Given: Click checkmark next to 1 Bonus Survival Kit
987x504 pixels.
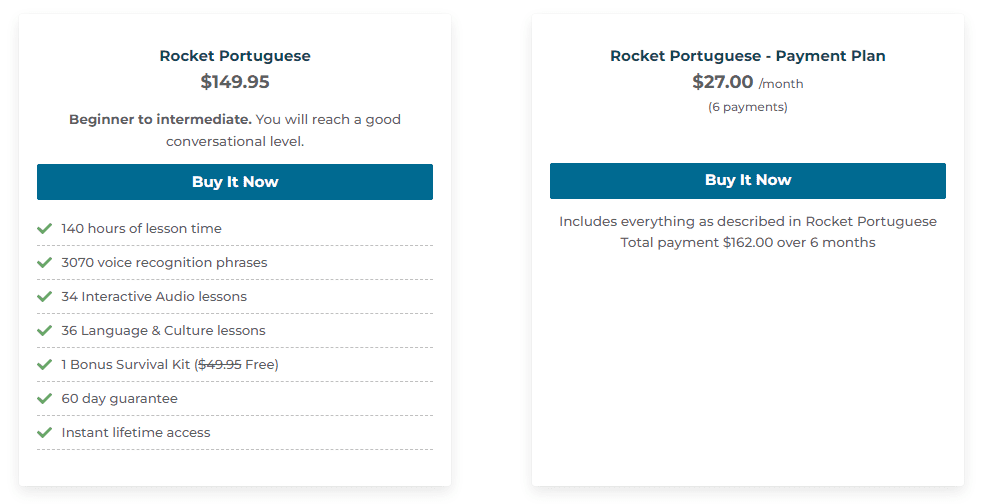Looking at the screenshot, I should 44,365.
